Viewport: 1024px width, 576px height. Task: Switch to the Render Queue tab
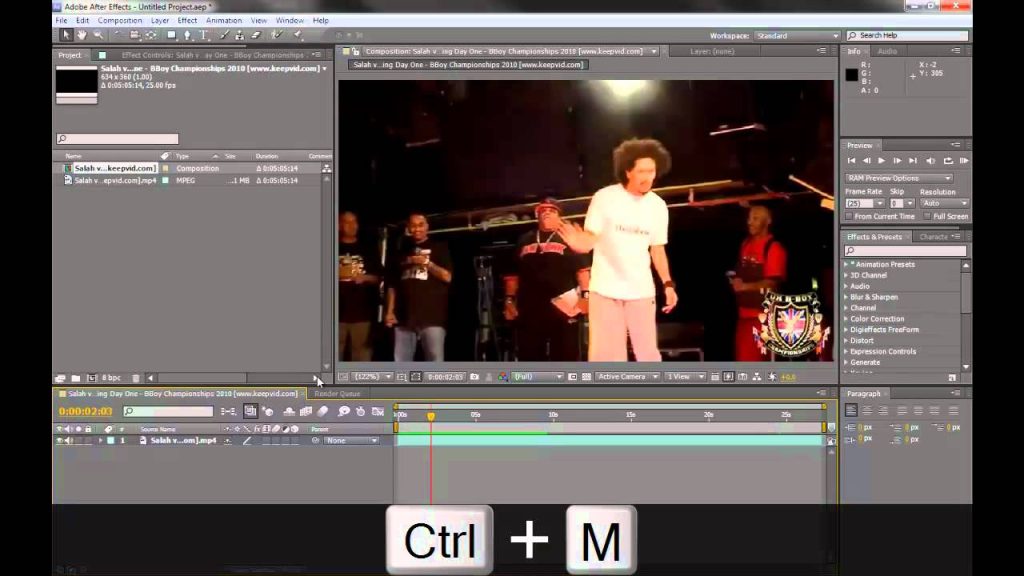point(337,394)
